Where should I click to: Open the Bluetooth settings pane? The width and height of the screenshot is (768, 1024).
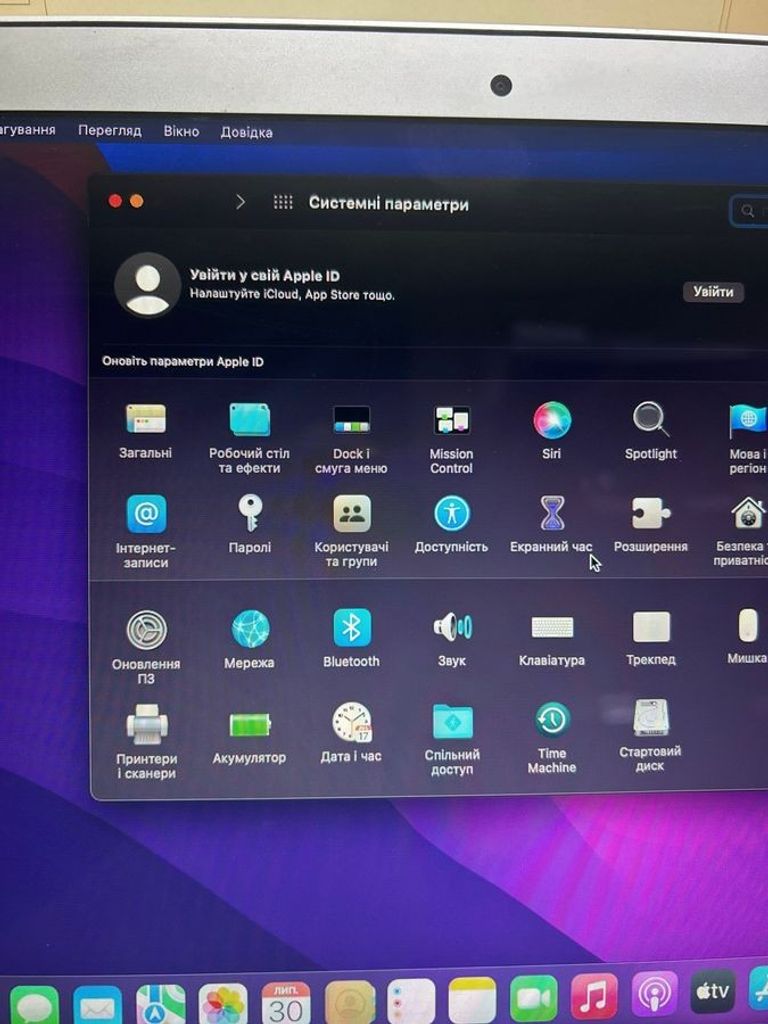pos(351,629)
